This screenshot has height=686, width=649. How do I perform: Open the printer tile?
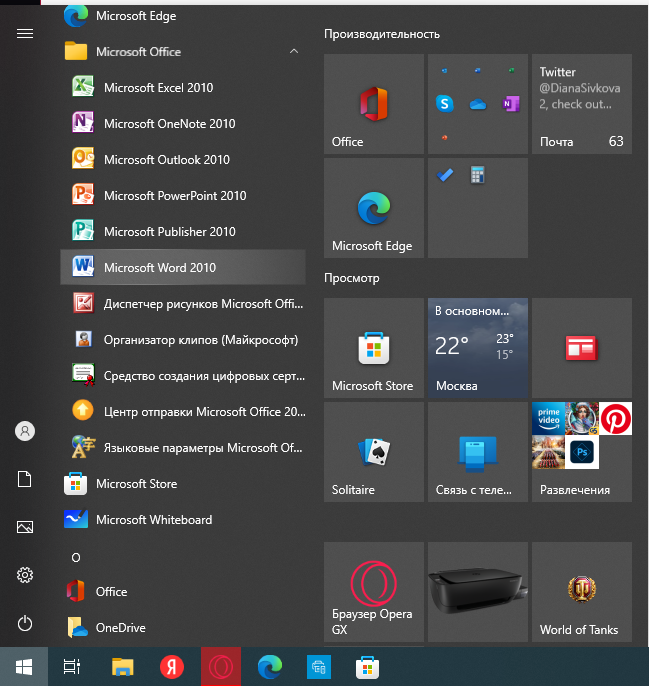pos(478,592)
